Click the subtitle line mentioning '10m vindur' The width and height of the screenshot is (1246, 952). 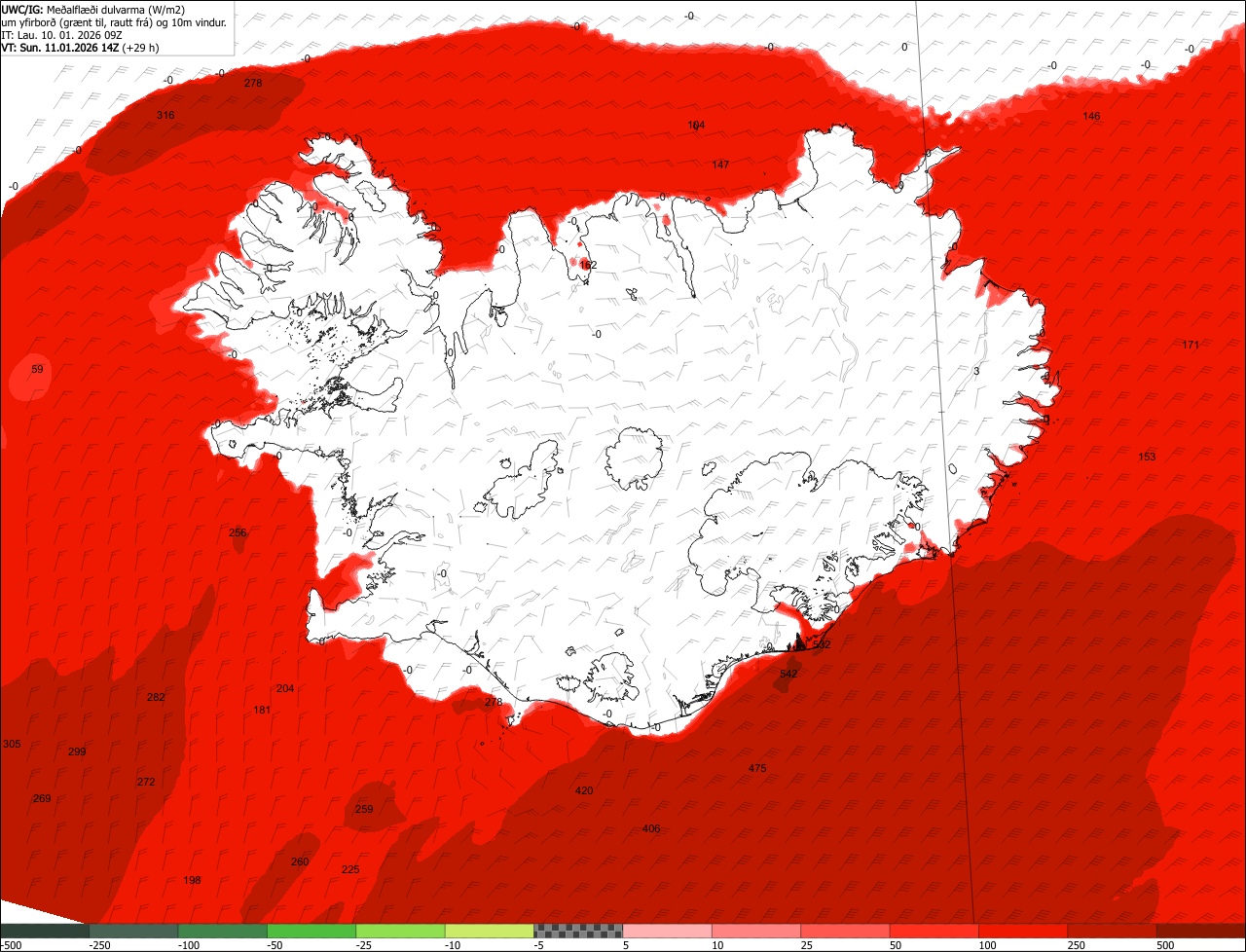coord(115,21)
